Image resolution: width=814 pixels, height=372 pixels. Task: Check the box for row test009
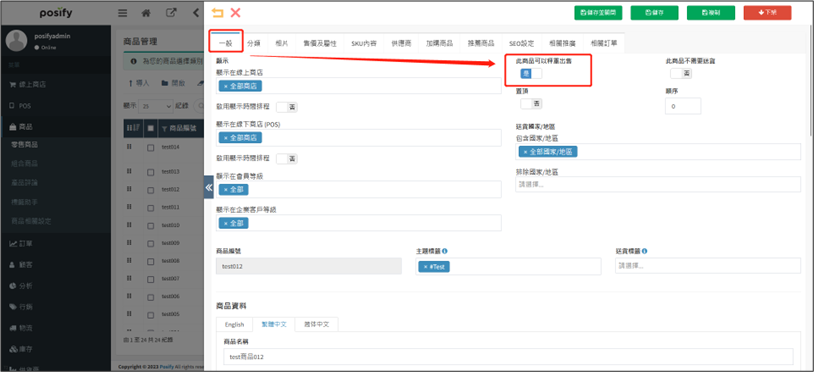[151, 243]
